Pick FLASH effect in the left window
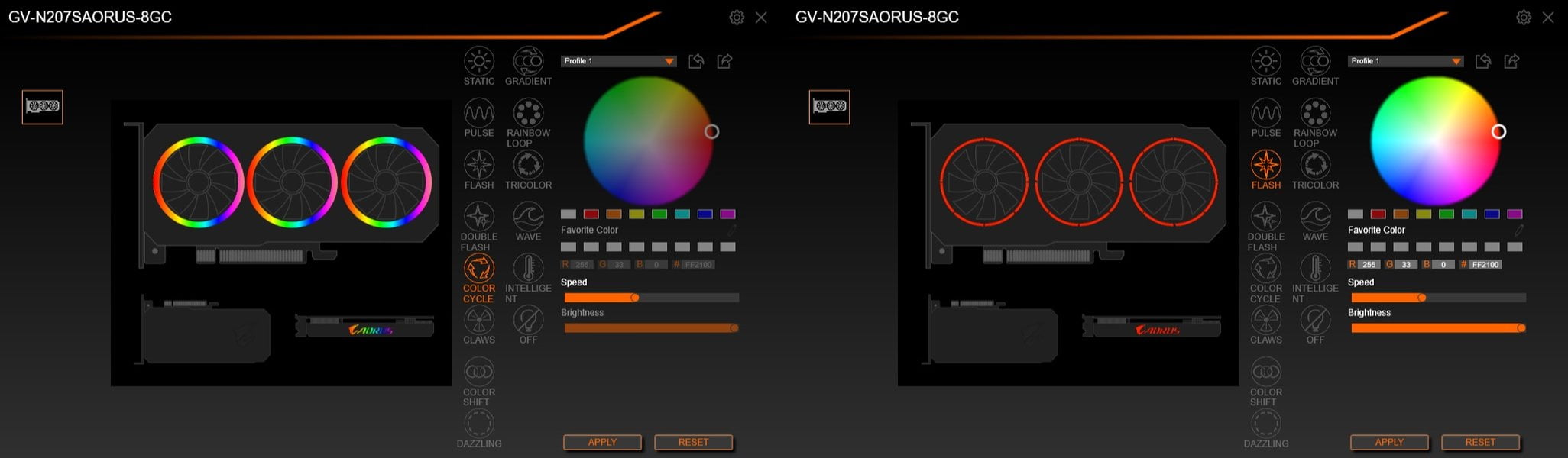Screen dimensions: 1568x458 click(x=479, y=165)
